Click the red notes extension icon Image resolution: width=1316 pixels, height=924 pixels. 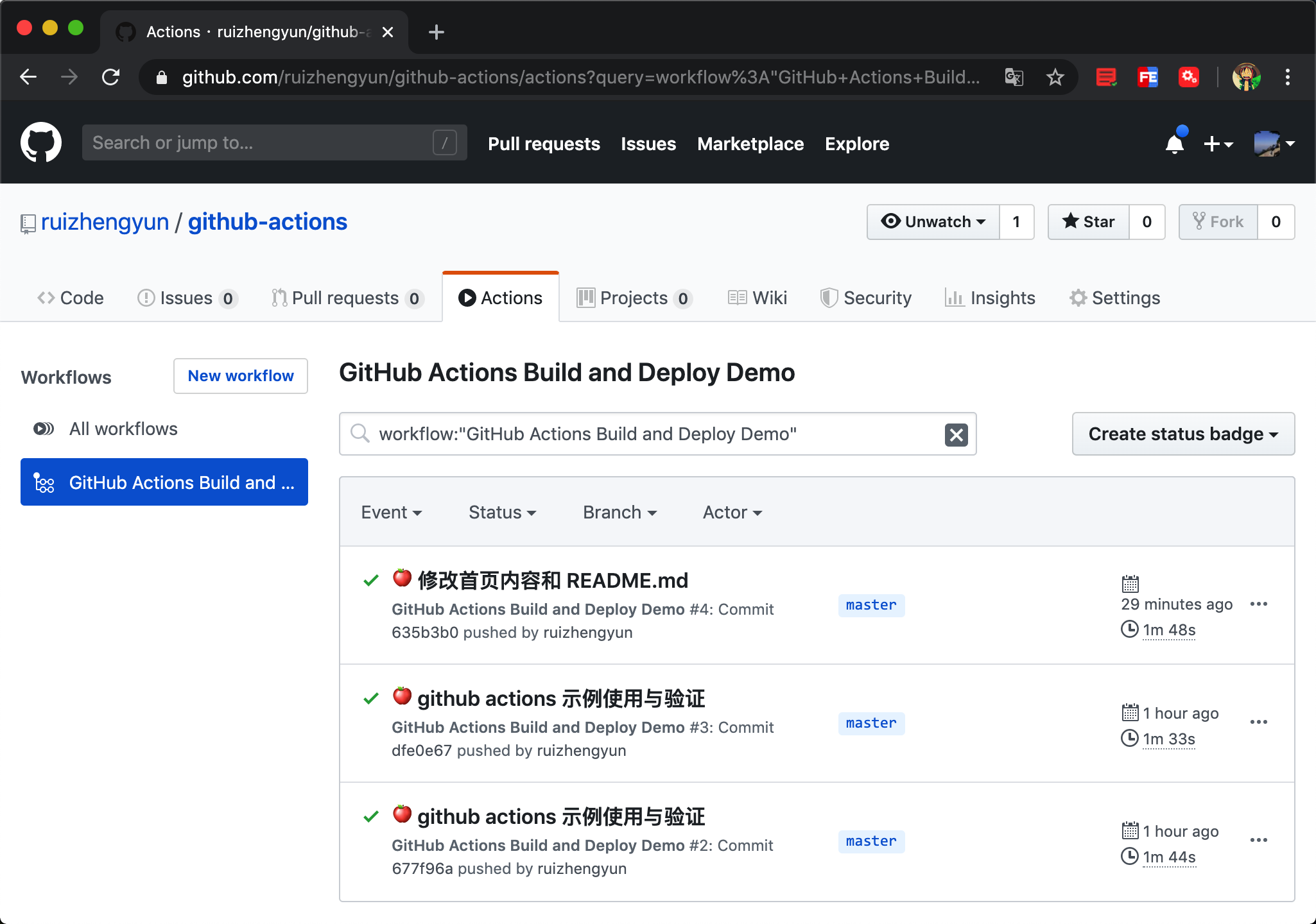[1106, 78]
